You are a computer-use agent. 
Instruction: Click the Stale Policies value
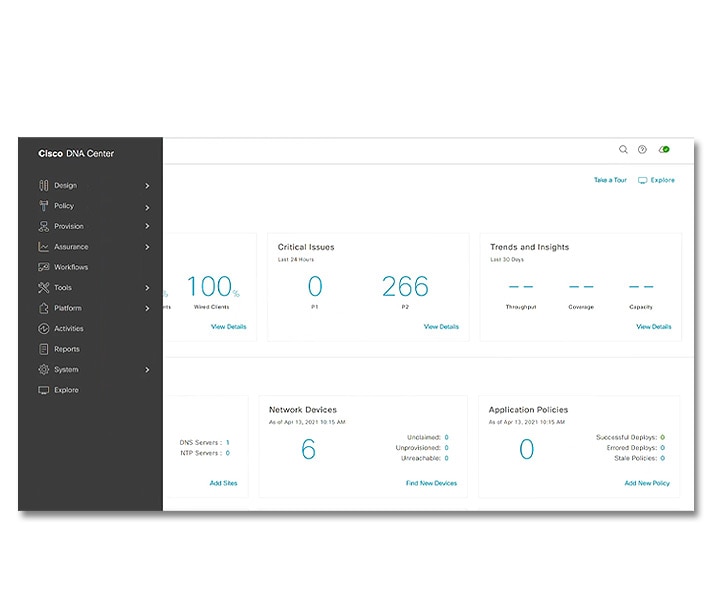point(663,458)
